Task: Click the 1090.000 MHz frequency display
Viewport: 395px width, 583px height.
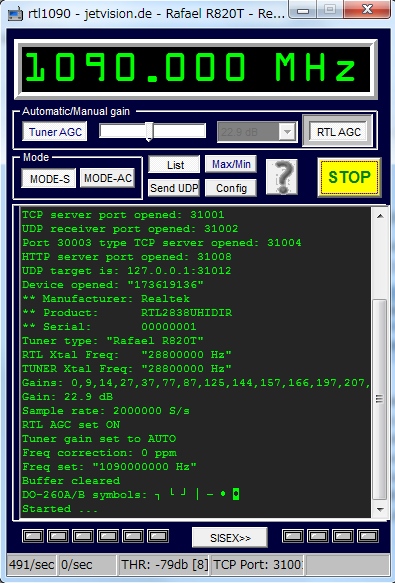Action: pyautogui.click(x=196, y=69)
